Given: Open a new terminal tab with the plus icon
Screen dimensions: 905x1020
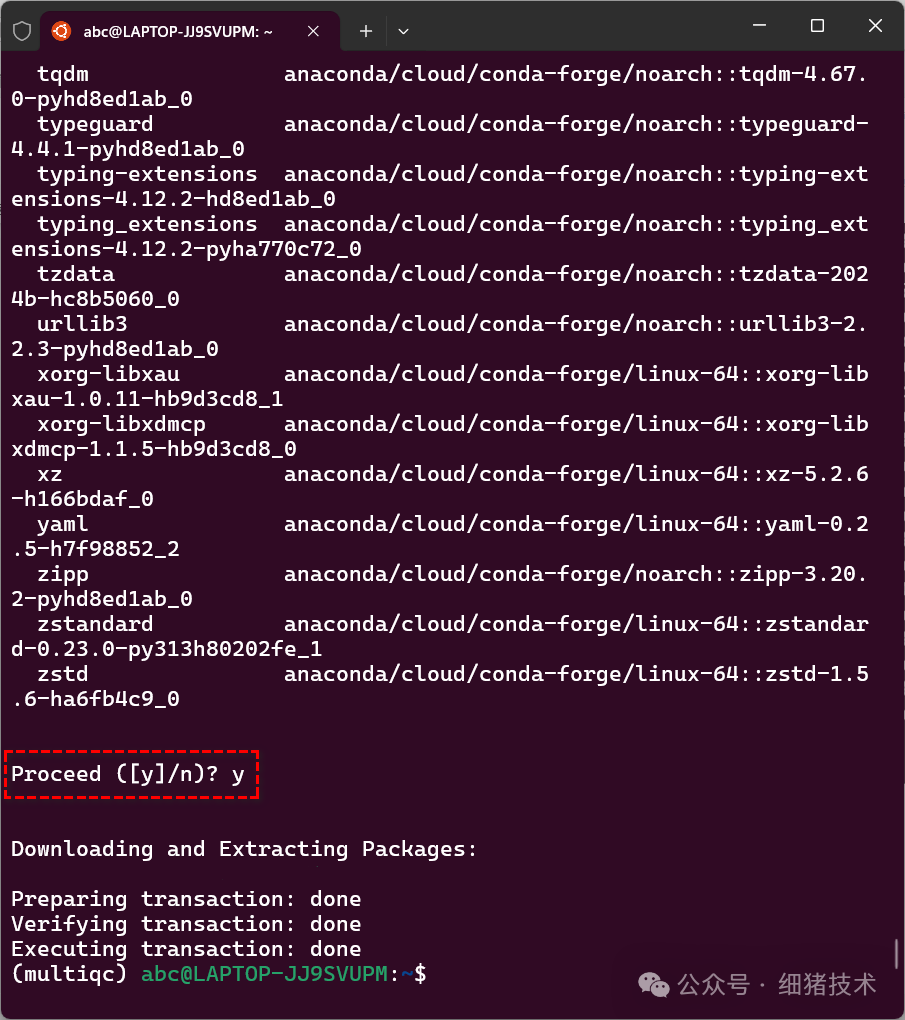Looking at the screenshot, I should (x=365, y=31).
